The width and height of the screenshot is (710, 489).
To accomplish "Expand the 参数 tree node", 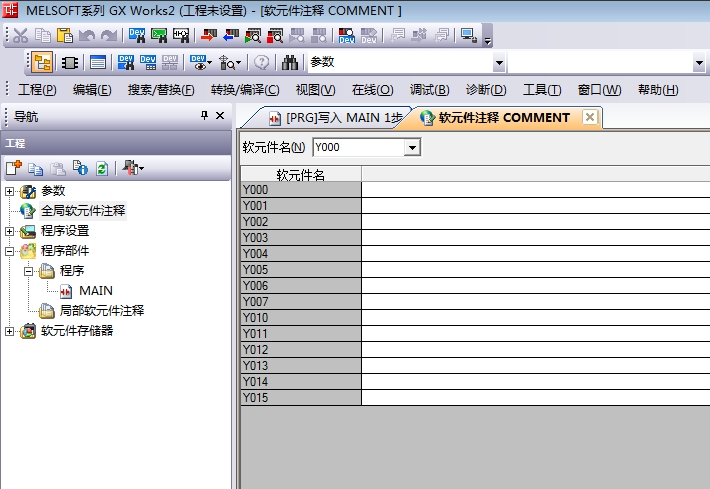I will (x=10, y=191).
